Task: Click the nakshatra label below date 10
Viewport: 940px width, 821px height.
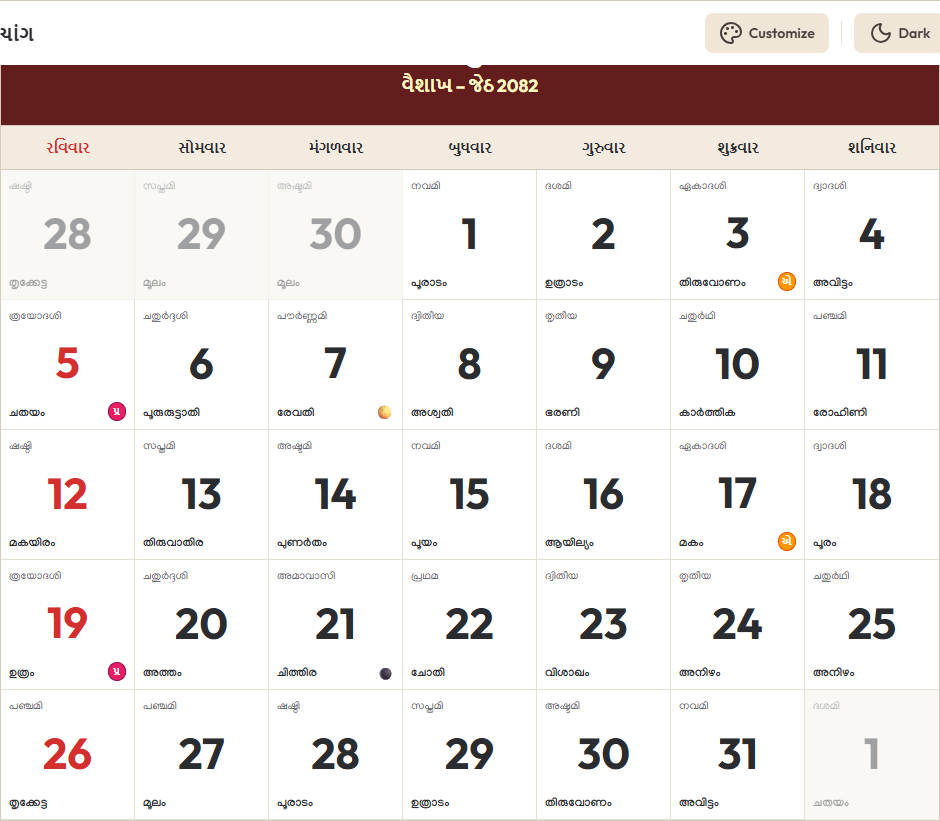Action: pos(707,413)
